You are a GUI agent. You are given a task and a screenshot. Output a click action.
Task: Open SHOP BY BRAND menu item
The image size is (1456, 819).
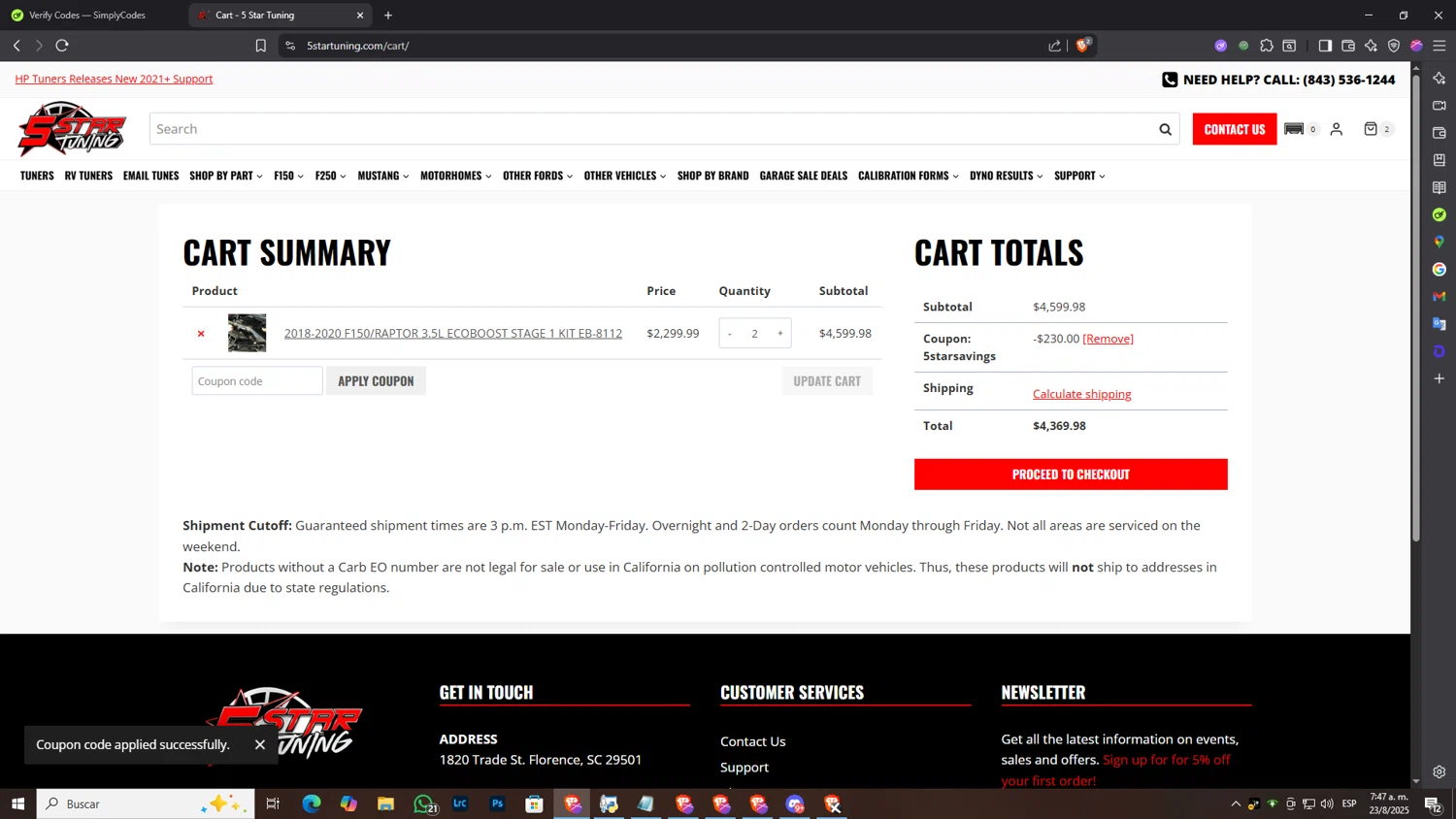pos(713,176)
